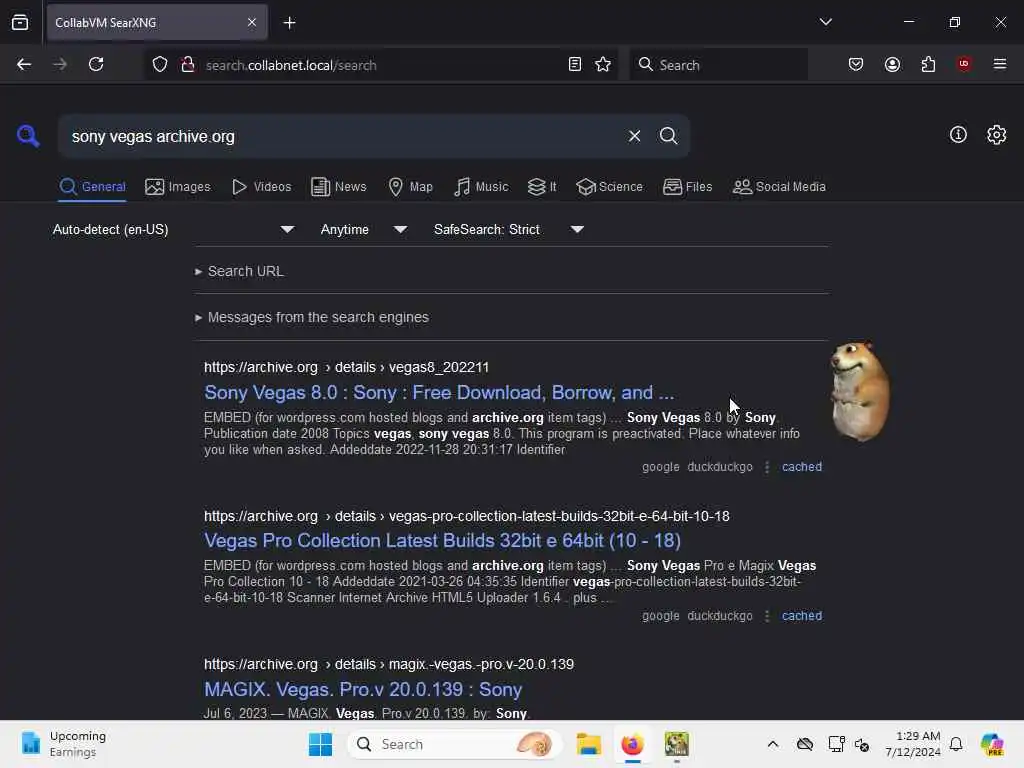Switch to the Music tab
Screen dimensions: 1024x768
[481, 187]
